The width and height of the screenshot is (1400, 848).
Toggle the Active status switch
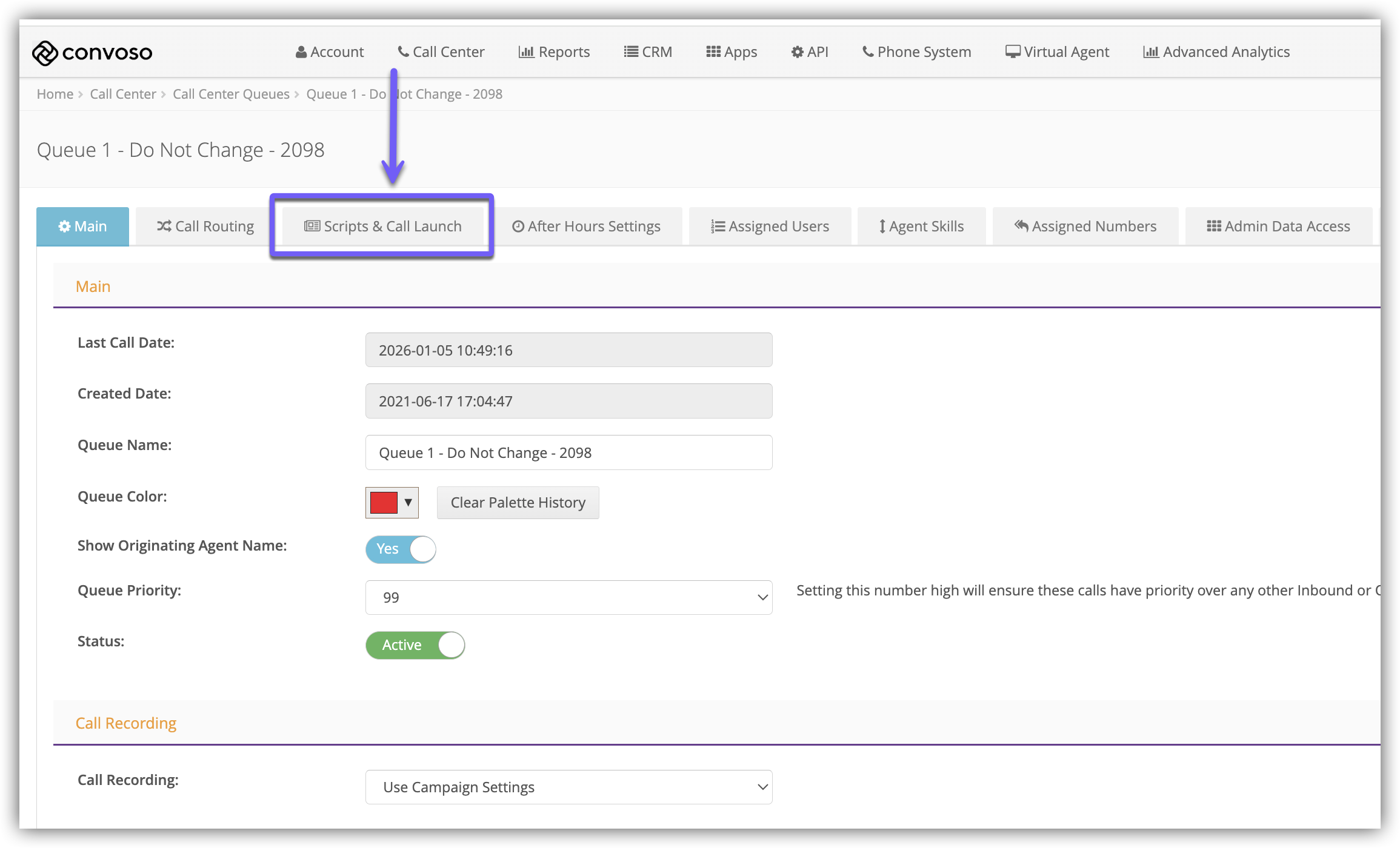415,645
